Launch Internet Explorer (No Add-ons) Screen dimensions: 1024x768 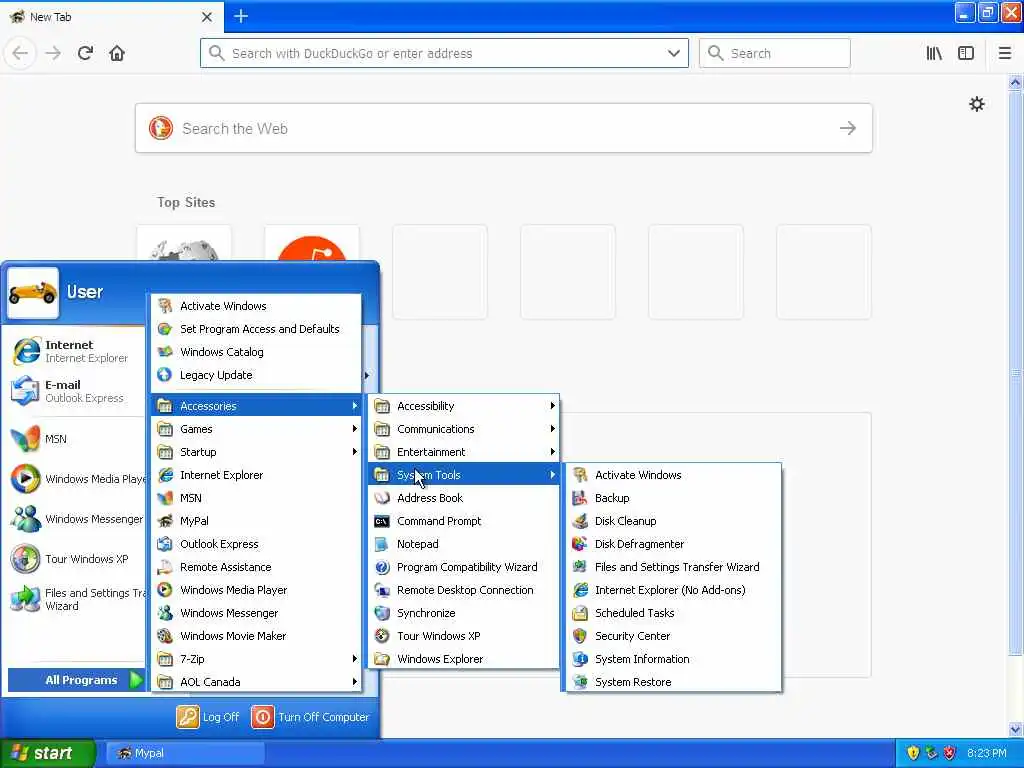[x=673, y=590]
